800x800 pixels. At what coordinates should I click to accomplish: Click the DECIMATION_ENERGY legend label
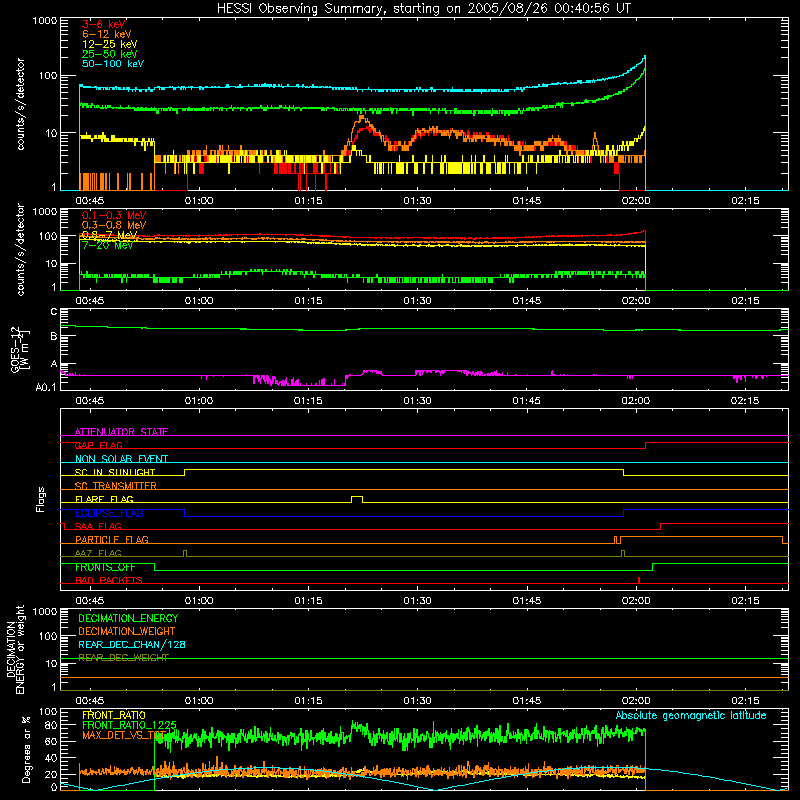coord(128,618)
